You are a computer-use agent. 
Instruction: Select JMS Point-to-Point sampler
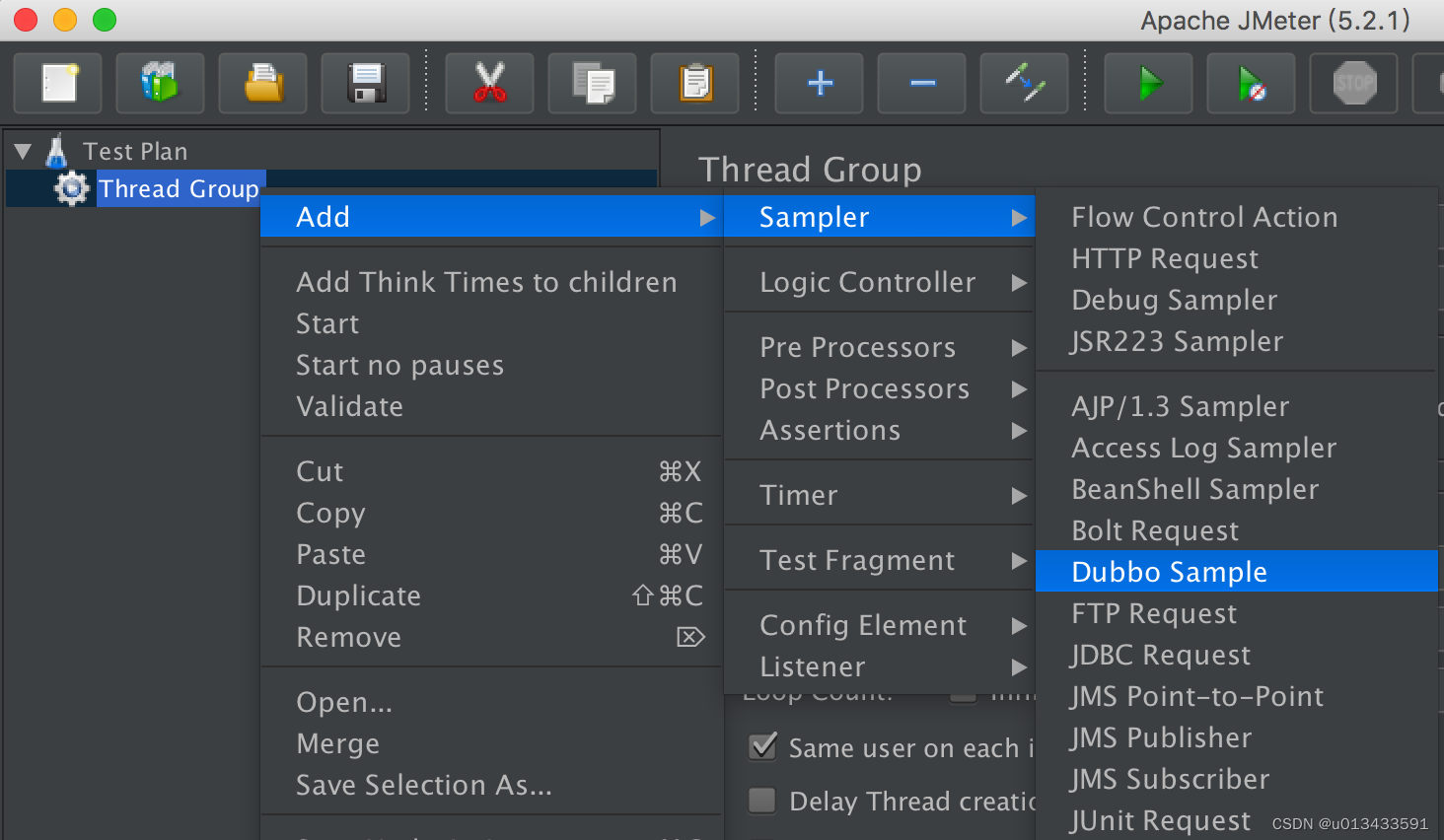pyautogui.click(x=1237, y=696)
